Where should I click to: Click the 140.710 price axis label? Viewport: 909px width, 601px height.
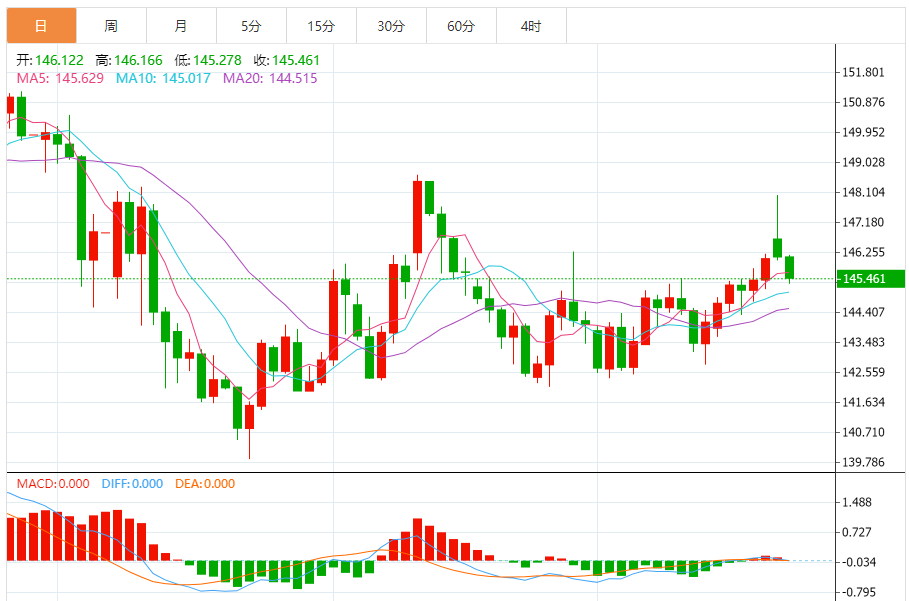(x=864, y=432)
